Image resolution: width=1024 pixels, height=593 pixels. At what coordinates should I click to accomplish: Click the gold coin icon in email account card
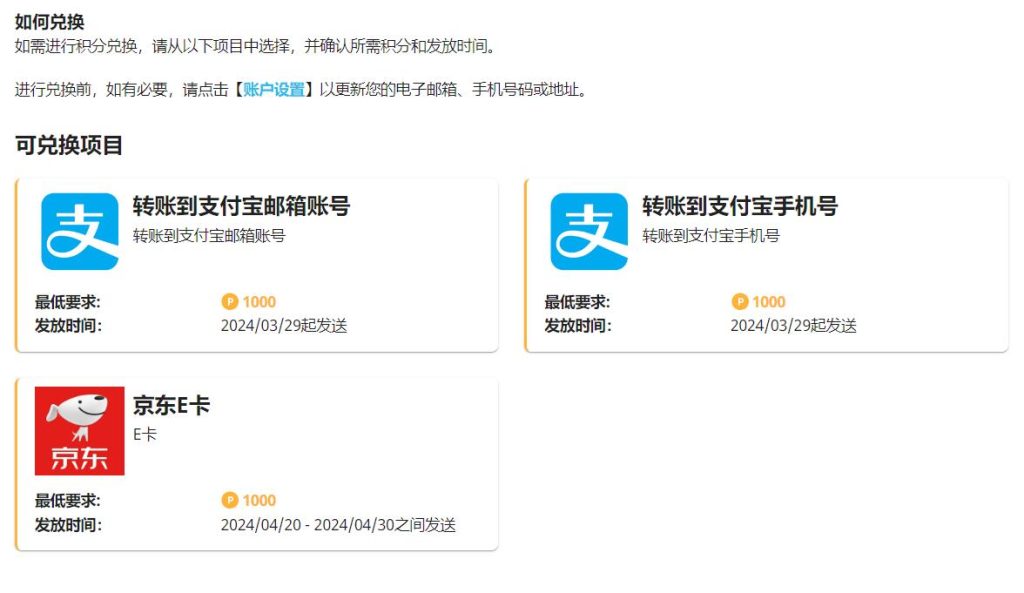(x=230, y=302)
